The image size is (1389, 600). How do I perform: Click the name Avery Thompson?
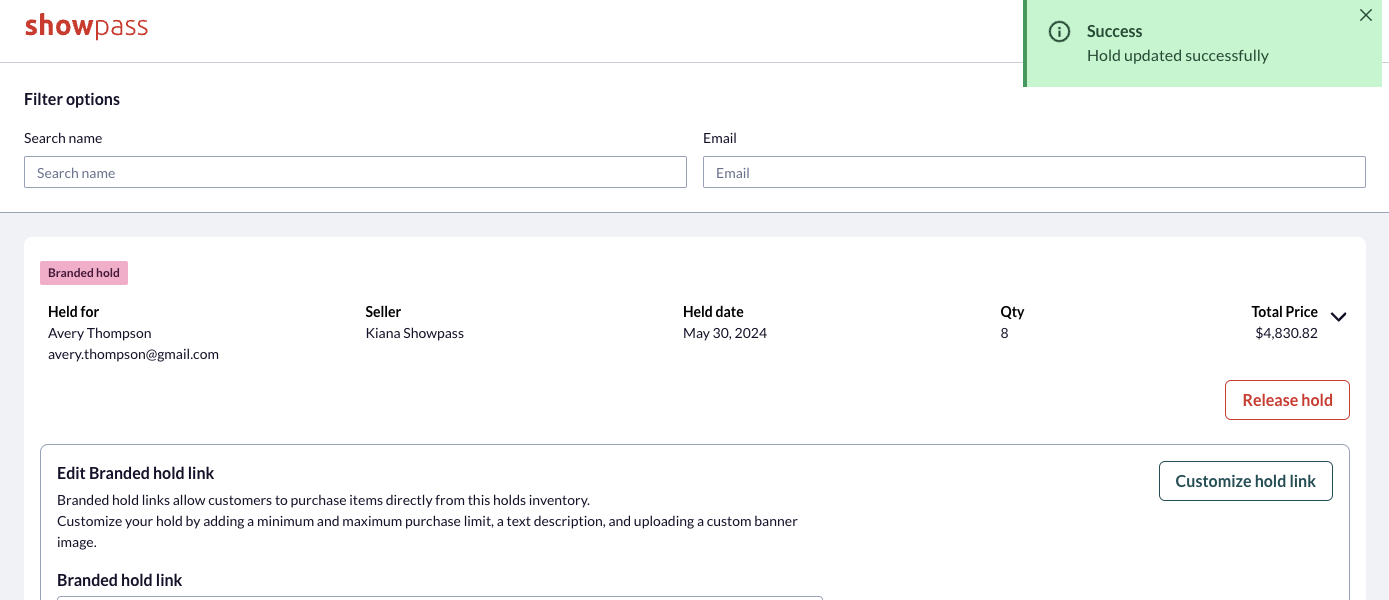coord(100,333)
